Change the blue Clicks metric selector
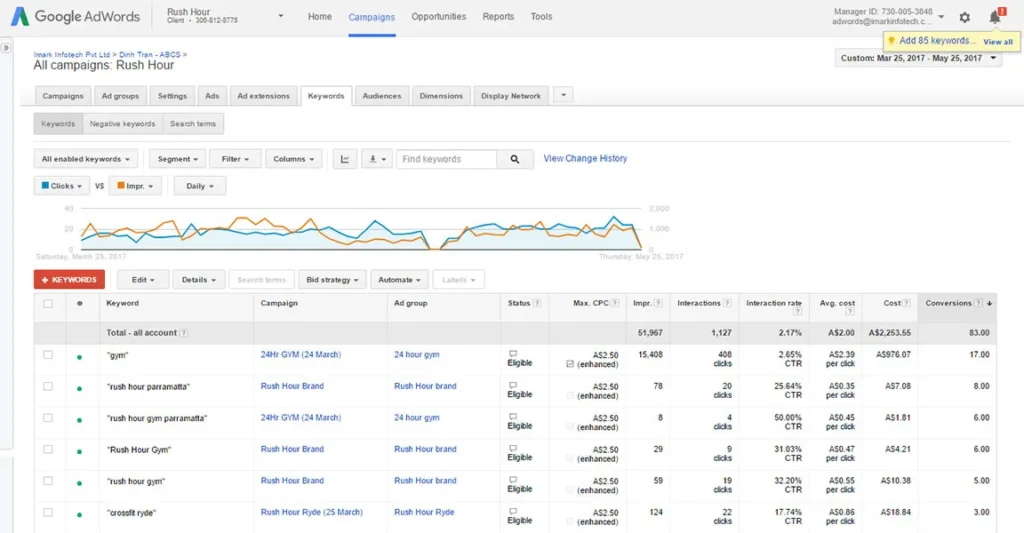 [x=62, y=186]
